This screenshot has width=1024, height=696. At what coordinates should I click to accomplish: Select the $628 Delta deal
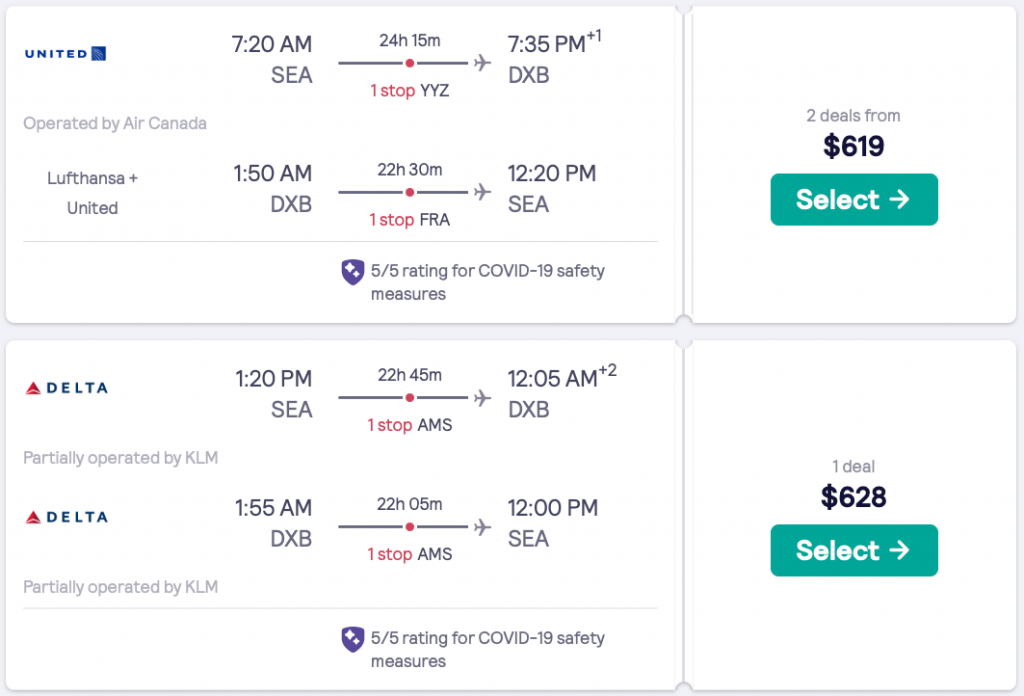(853, 550)
